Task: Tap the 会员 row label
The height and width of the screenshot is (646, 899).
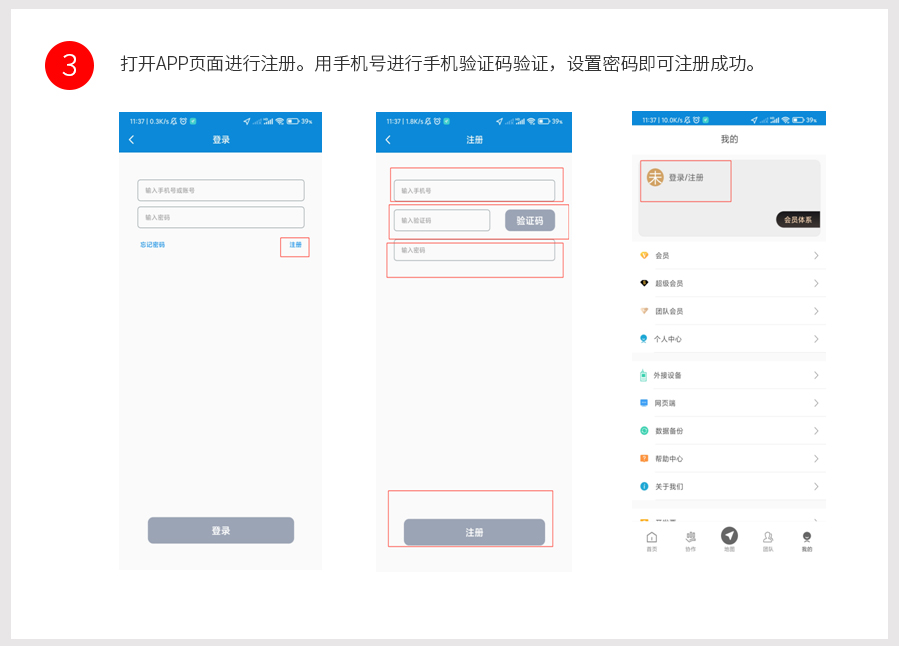Action: click(662, 256)
